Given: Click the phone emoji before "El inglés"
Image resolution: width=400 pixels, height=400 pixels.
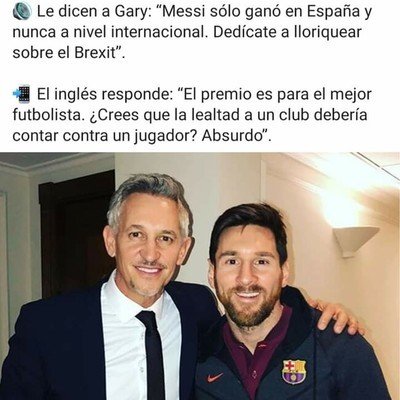Looking at the screenshot, I should point(22,94).
